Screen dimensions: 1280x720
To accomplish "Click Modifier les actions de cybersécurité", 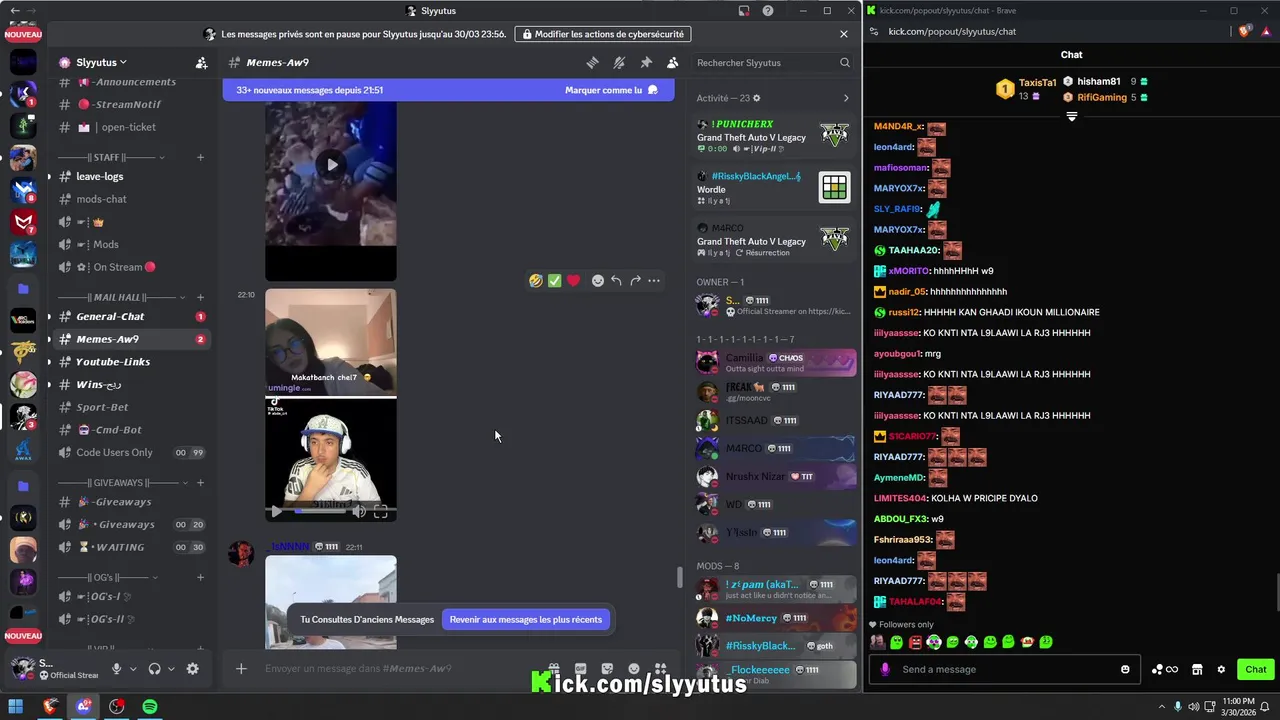I will pos(605,34).
